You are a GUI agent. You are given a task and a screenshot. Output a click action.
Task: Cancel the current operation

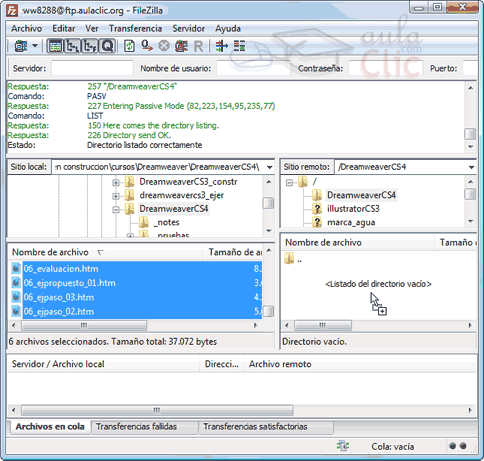[x=164, y=46]
